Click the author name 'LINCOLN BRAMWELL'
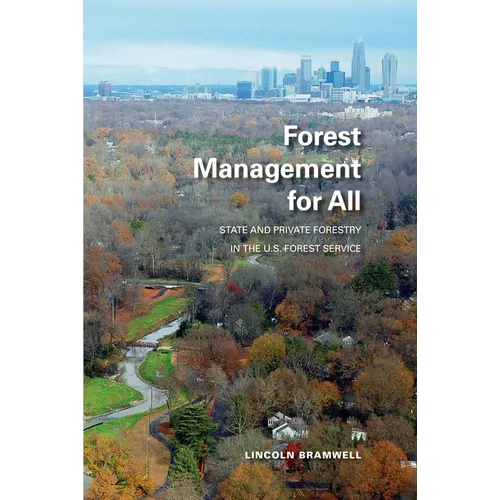Viewport: 500px width, 500px height. (x=303, y=455)
